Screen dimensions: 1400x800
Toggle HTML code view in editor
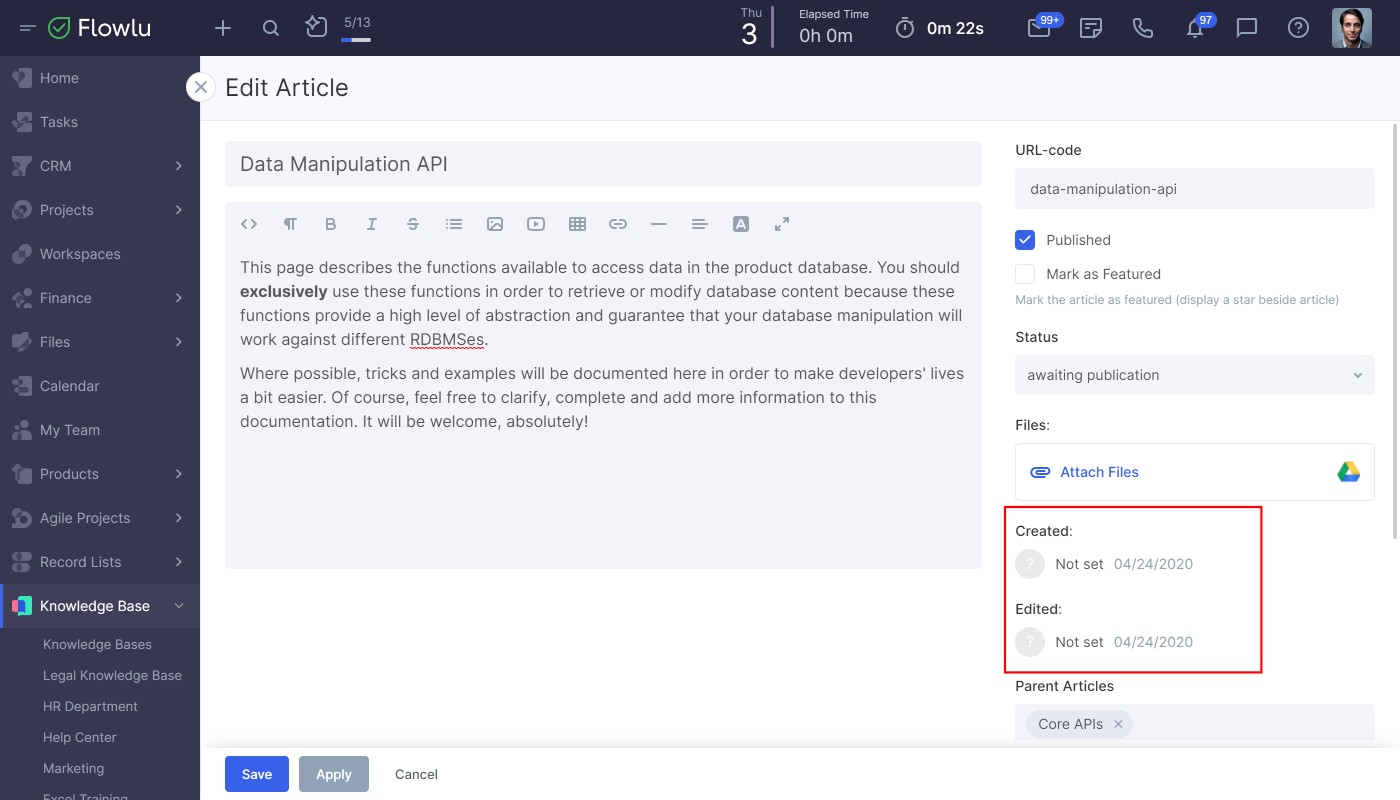pyautogui.click(x=249, y=224)
